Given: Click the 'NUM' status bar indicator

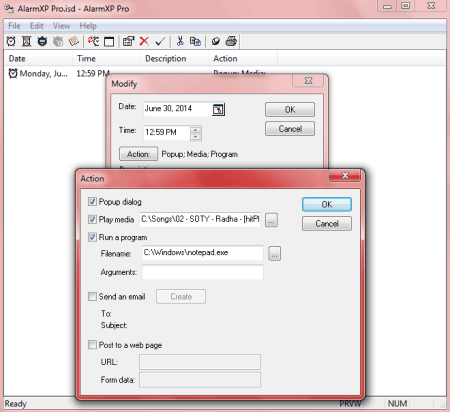Looking at the screenshot, I should 397,404.
